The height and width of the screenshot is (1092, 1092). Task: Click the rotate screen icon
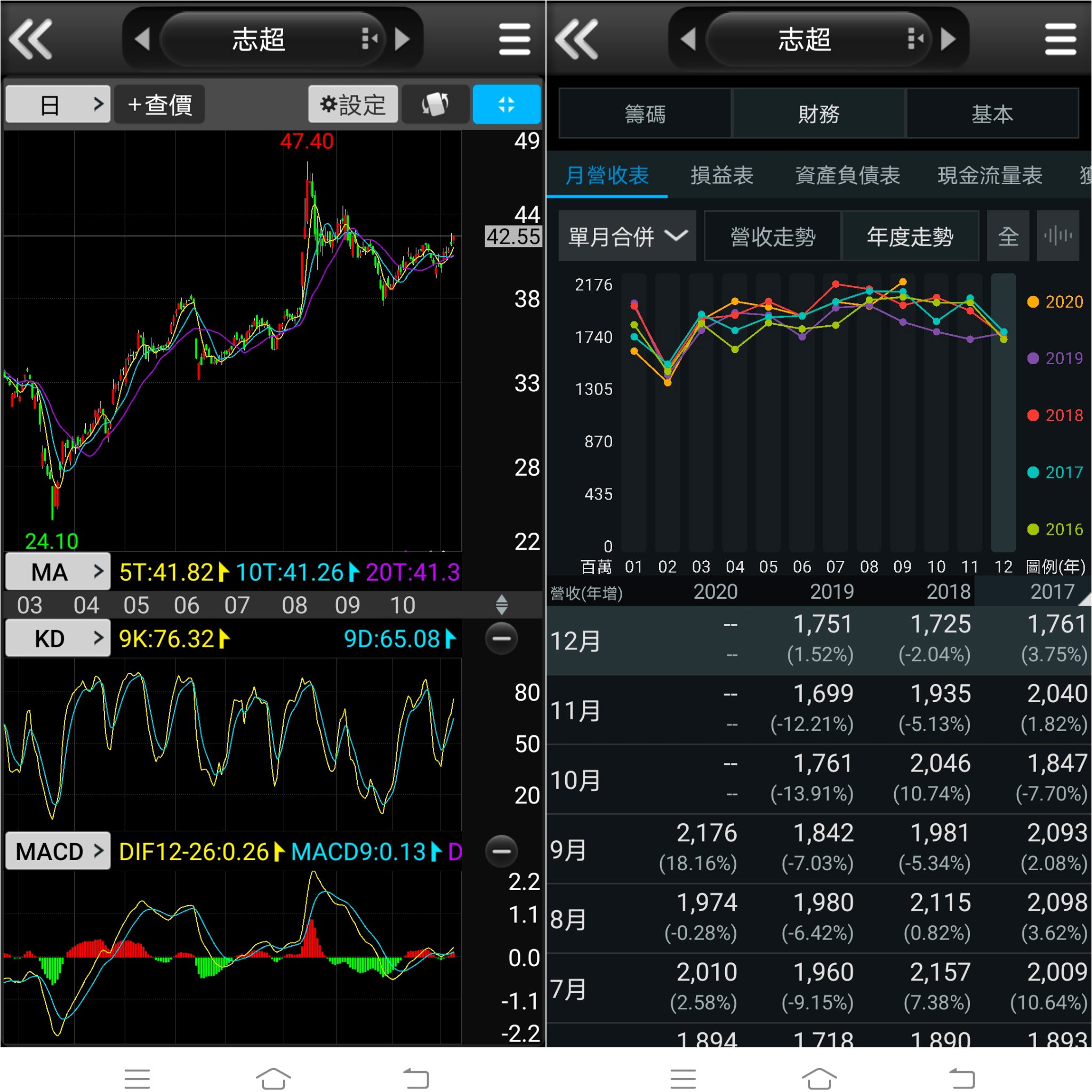pos(434,104)
